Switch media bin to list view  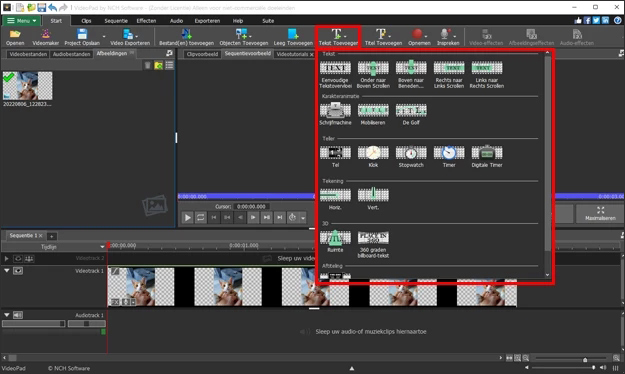click(169, 65)
